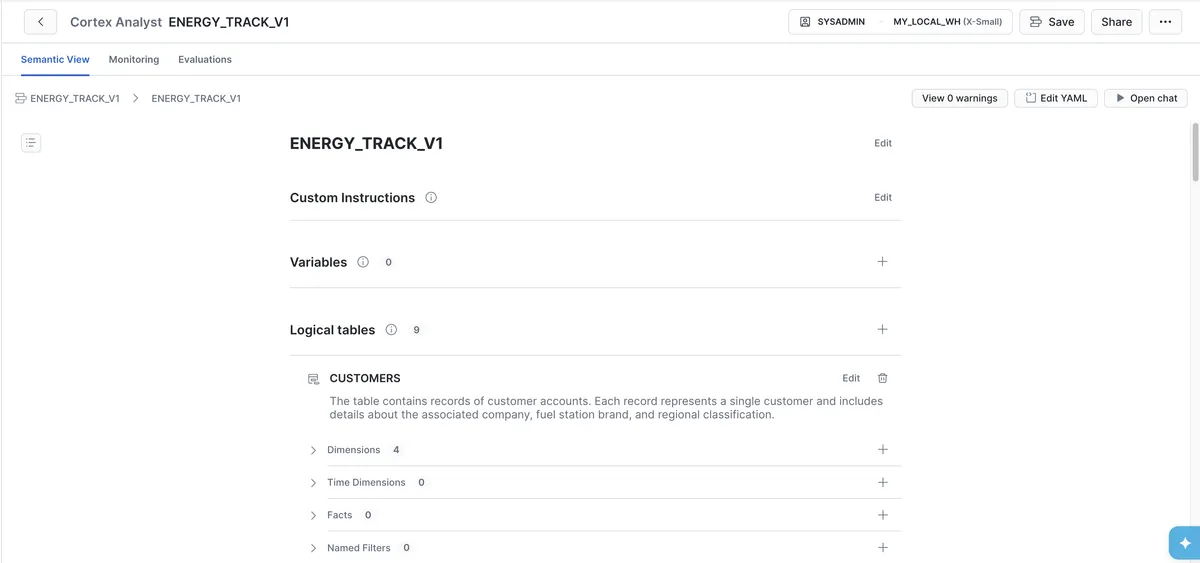1200x563 pixels.
Task: Click the Logical tables info icon
Action: tap(391, 330)
